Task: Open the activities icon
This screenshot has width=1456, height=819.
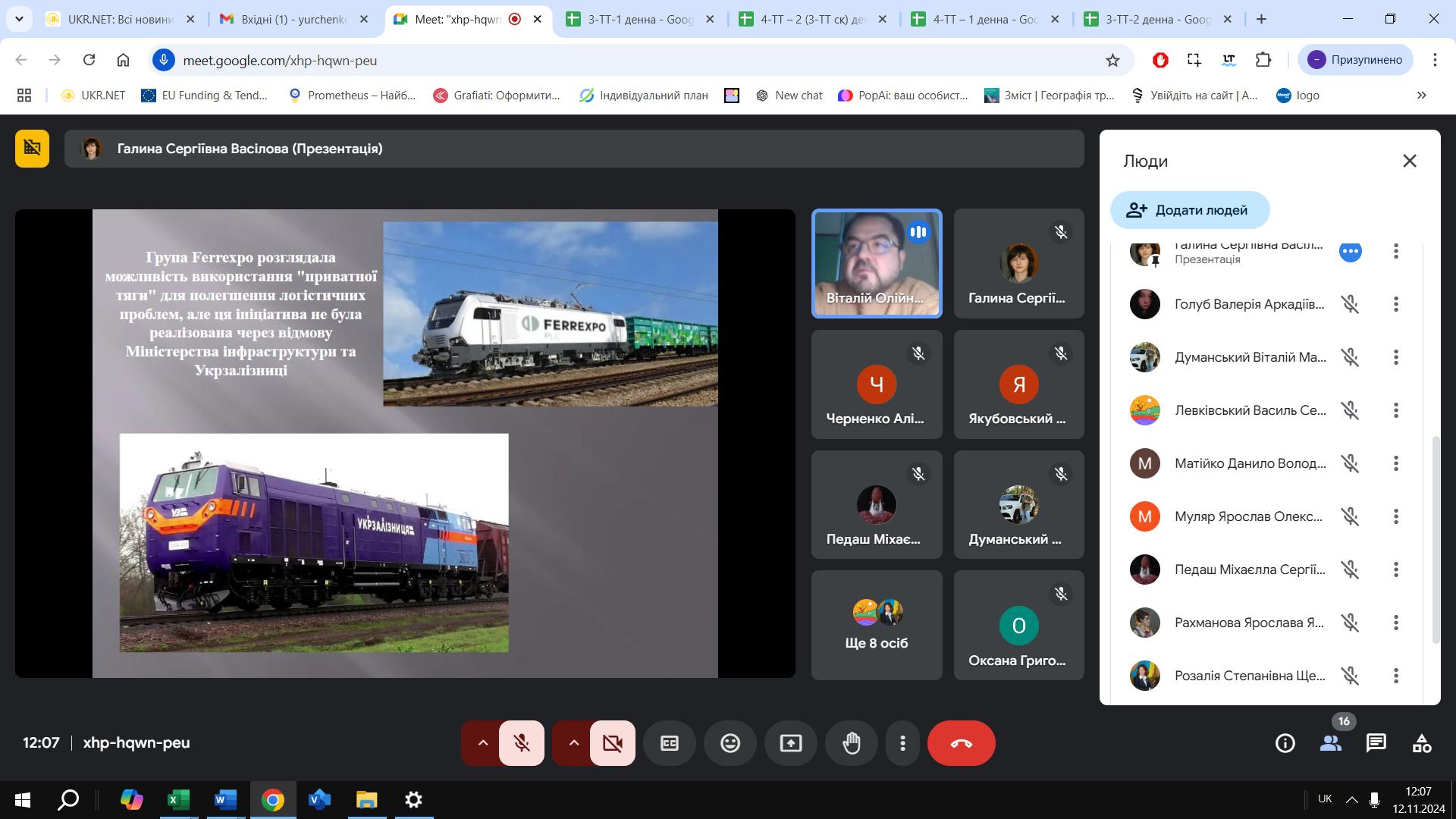Action: 1422,743
